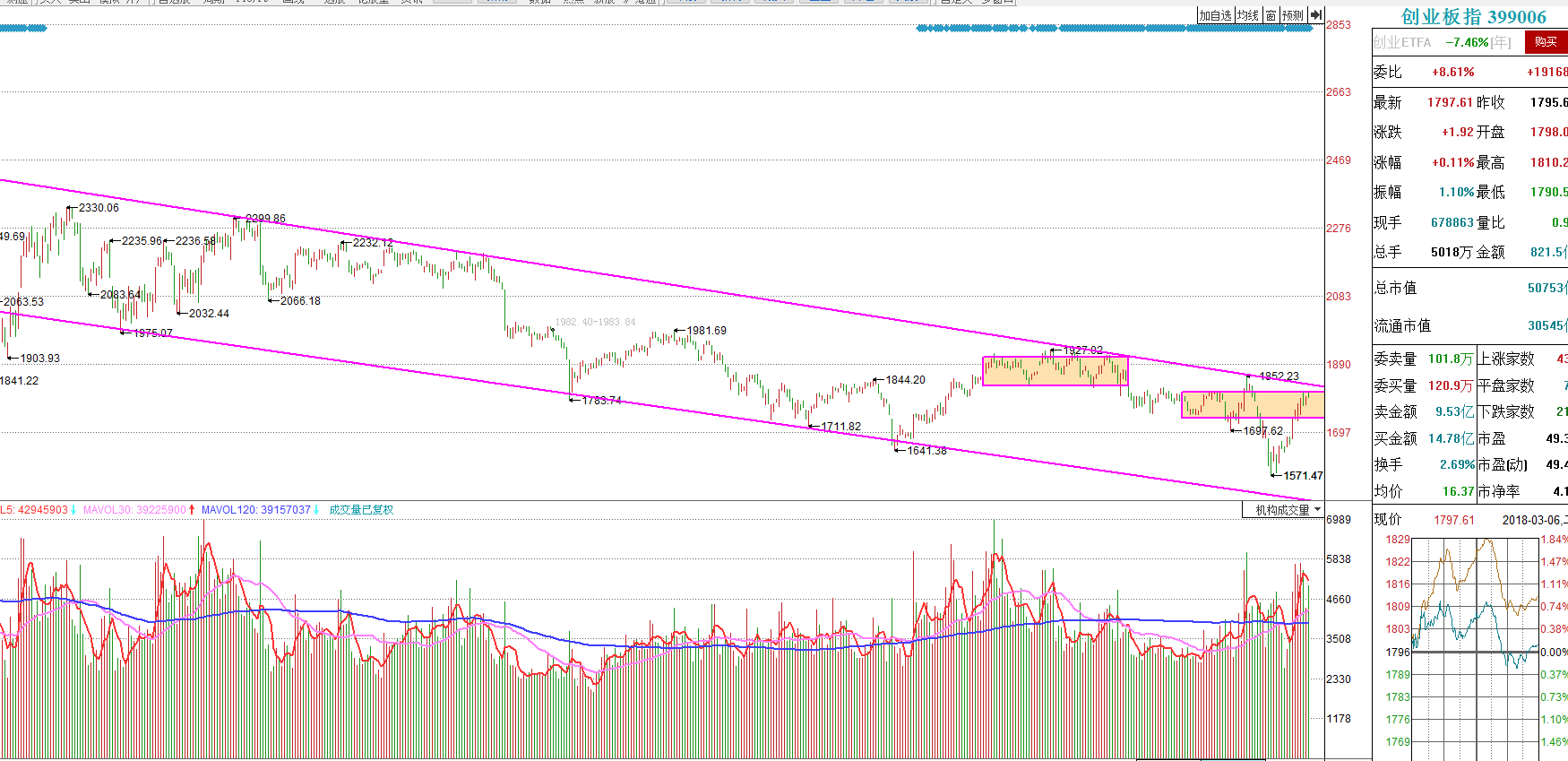Click the 振幅 1.10% amplitude value
The height and width of the screenshot is (761, 1568).
(1456, 192)
